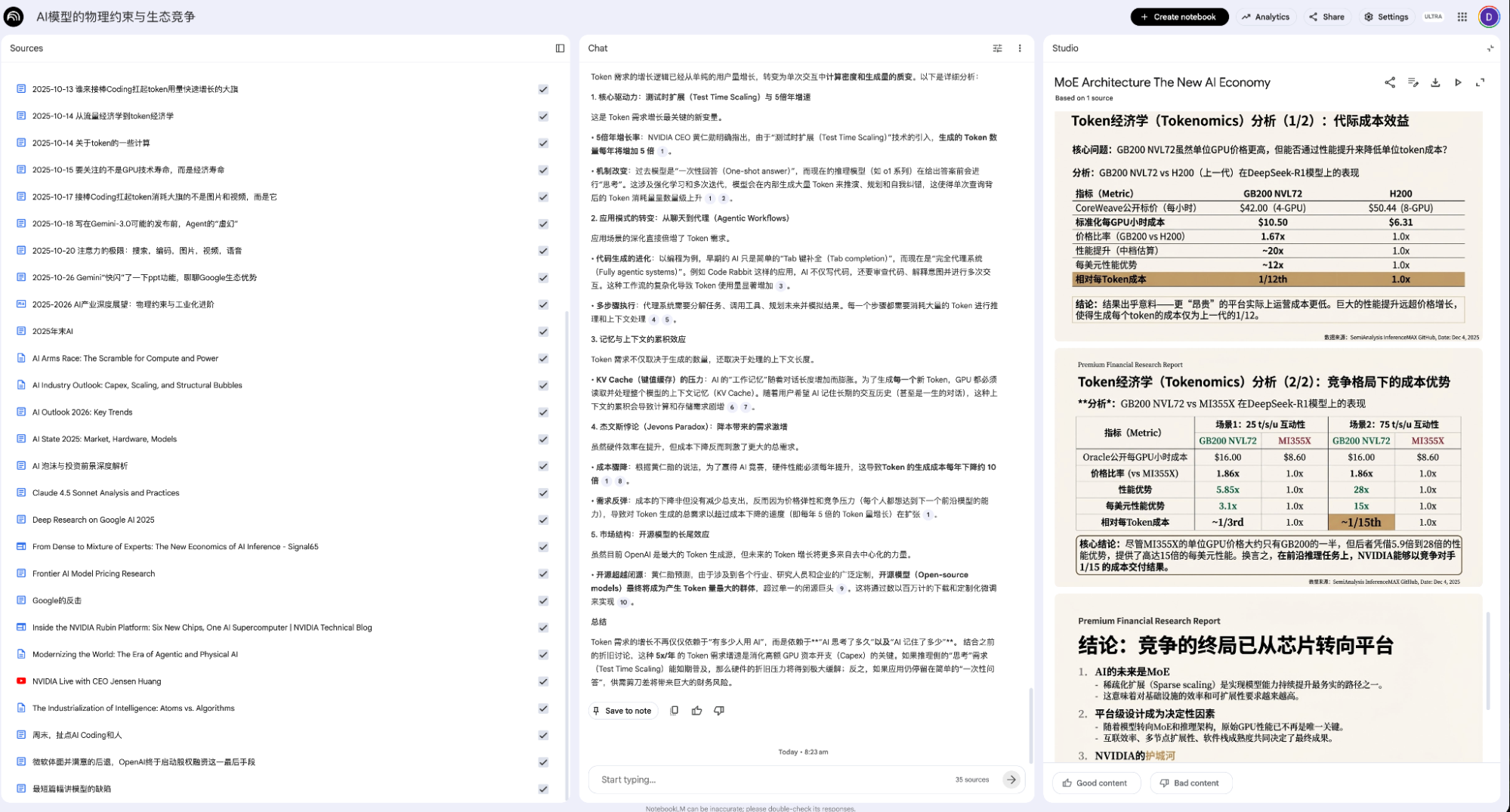Open chat configuration settings icon
Image resolution: width=1510 pixels, height=812 pixels.
997,48
